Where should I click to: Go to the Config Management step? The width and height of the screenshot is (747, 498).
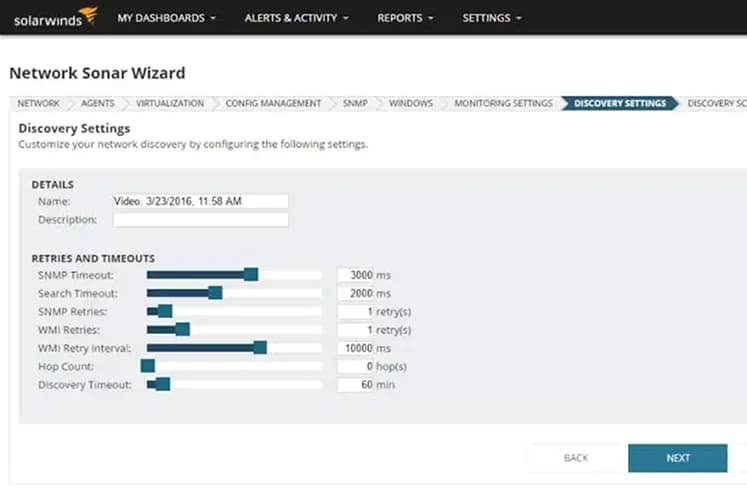click(273, 103)
